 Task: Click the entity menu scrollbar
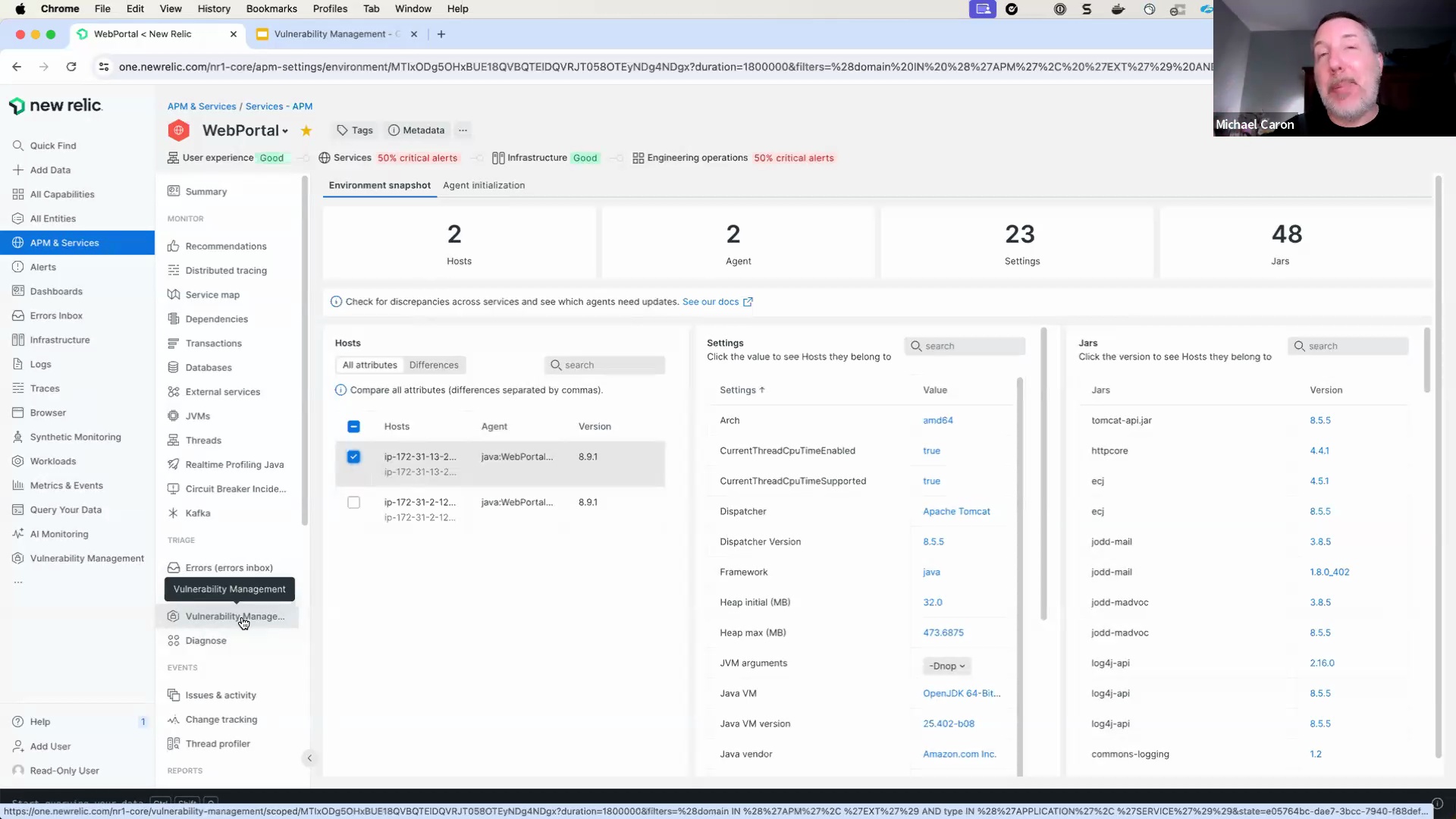(x=304, y=350)
